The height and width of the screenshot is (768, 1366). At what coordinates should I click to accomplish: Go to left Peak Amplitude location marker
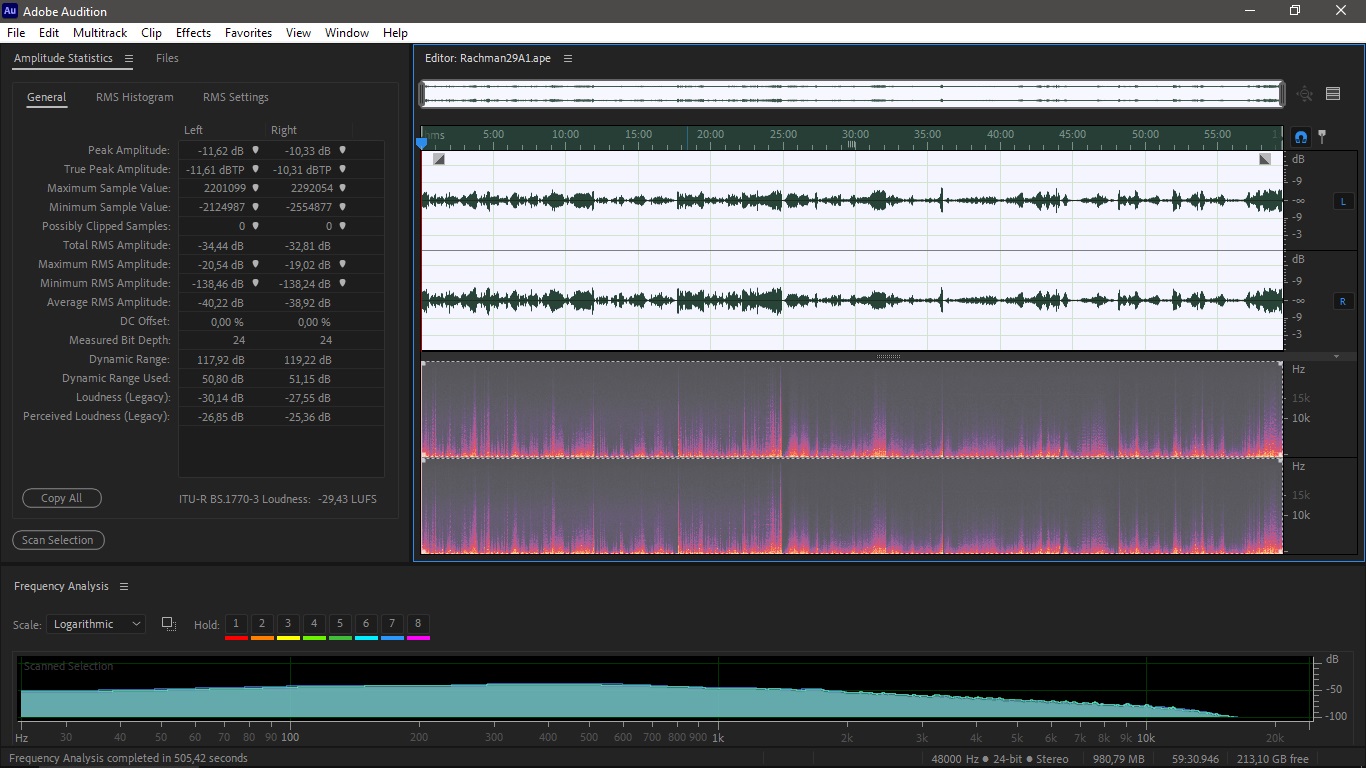click(x=255, y=150)
